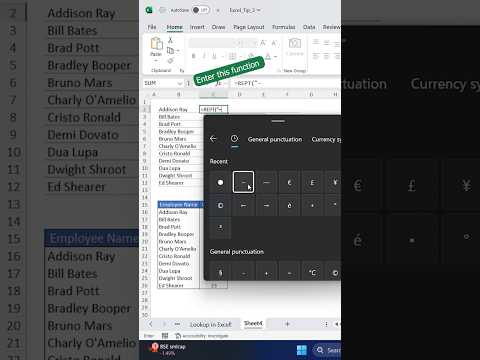Click the Excel app logo icon
The height and width of the screenshot is (360, 480).
click(x=149, y=10)
